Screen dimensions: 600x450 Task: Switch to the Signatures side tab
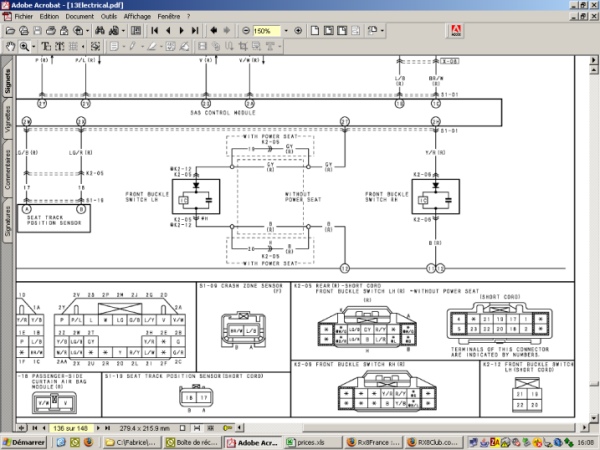click(7, 221)
